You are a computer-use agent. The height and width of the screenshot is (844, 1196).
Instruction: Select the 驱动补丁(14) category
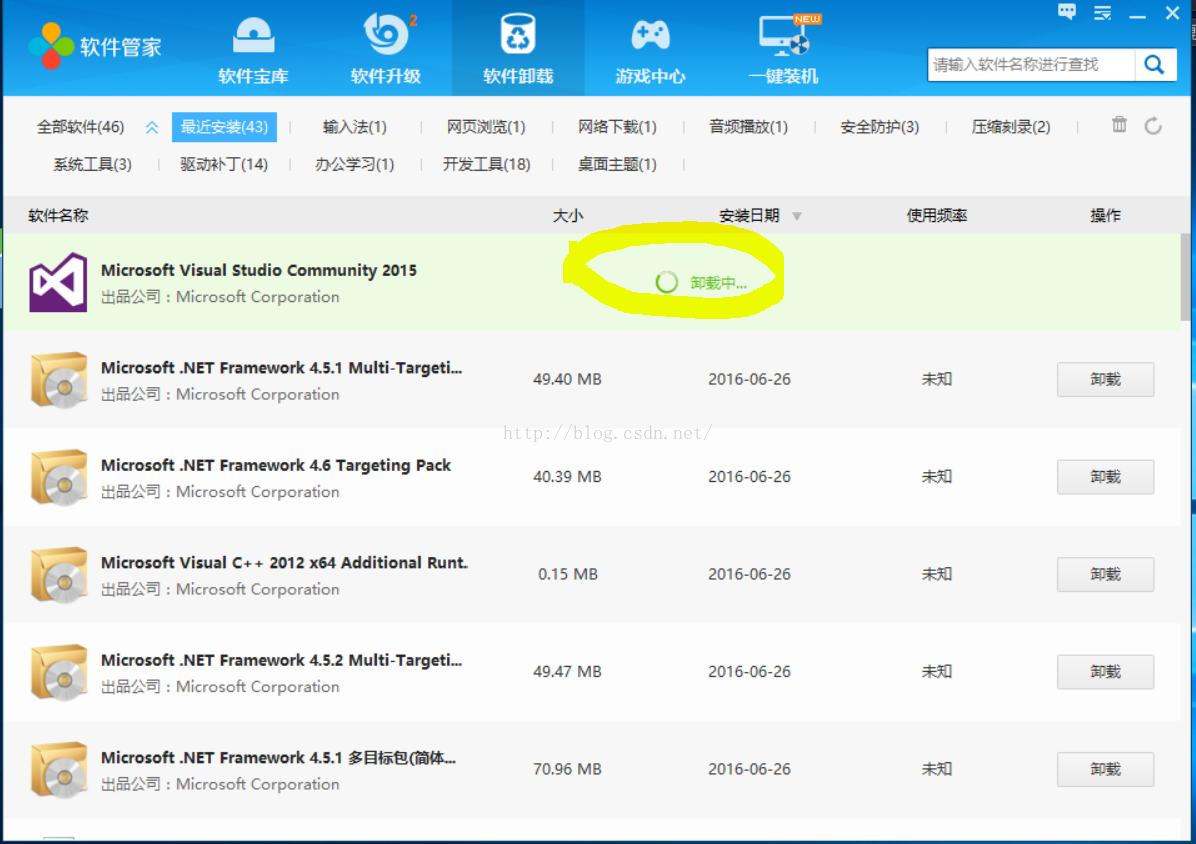(223, 164)
